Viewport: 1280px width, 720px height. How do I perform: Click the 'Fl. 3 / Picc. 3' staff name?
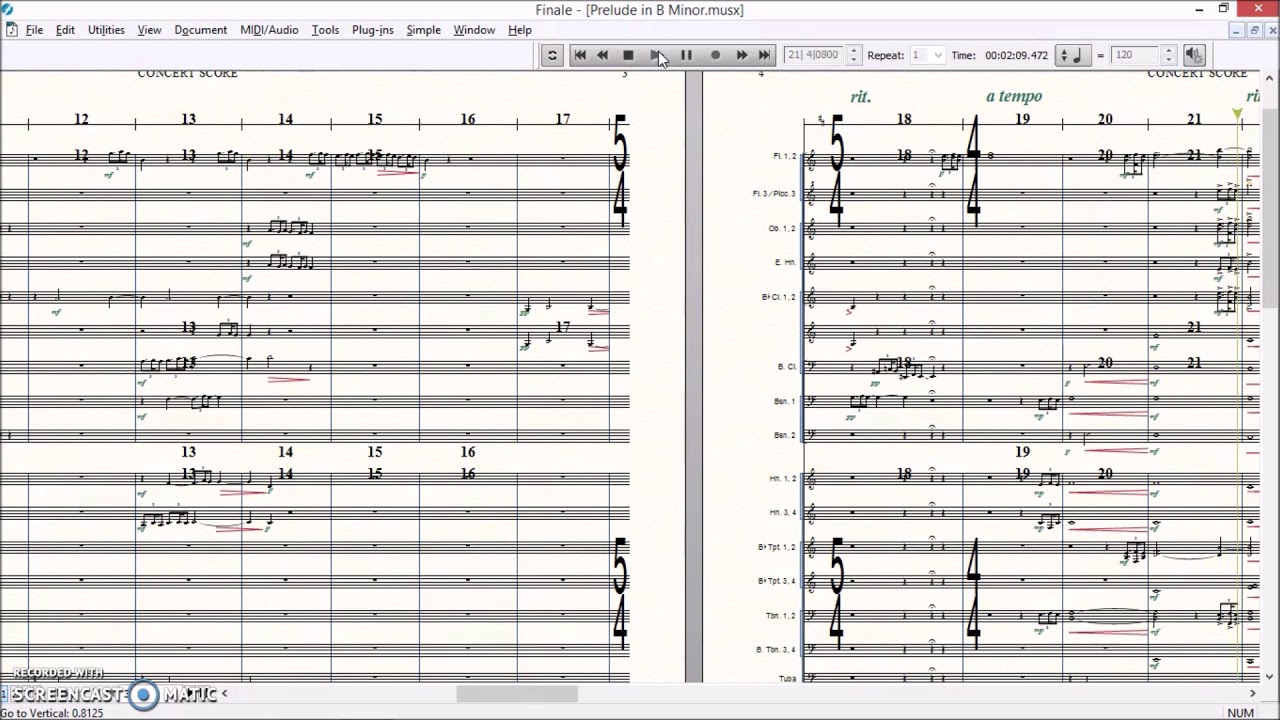774,194
